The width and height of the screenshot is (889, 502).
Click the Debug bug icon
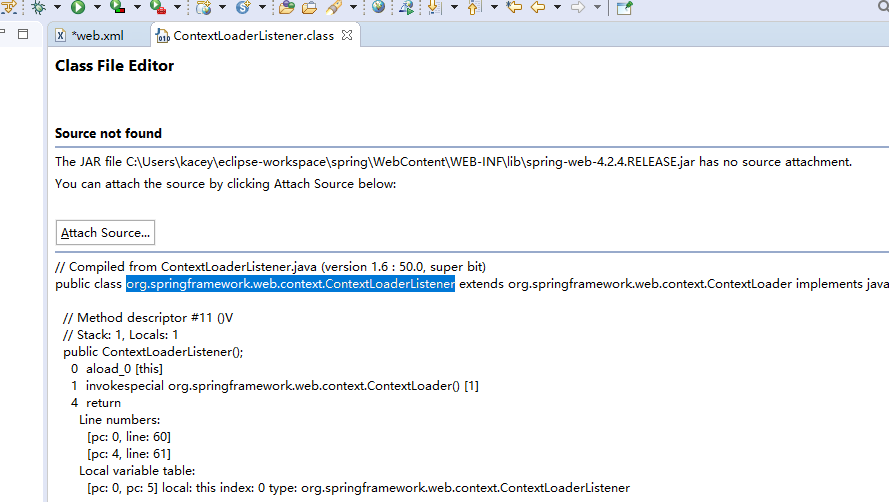pos(39,7)
